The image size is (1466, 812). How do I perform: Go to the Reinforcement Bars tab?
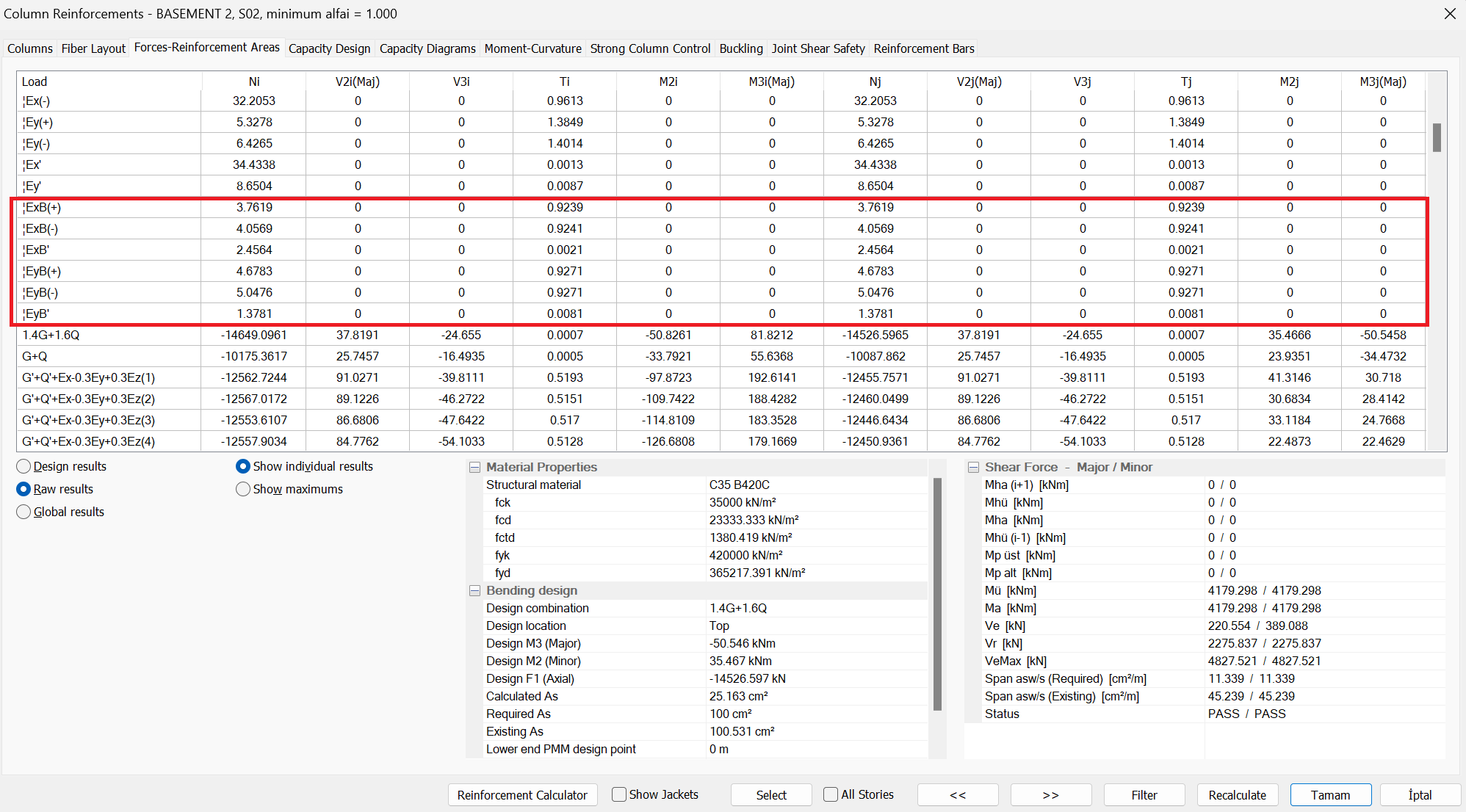point(923,48)
